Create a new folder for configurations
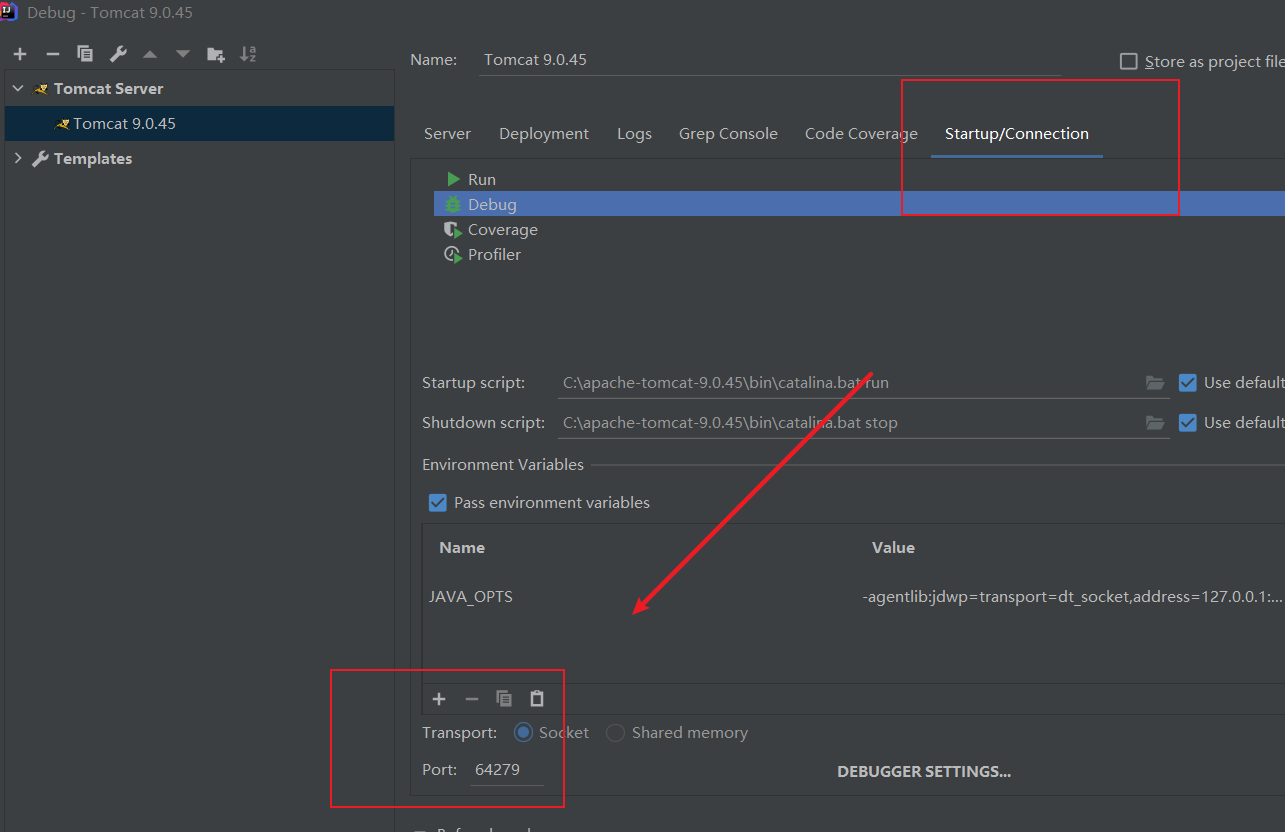This screenshot has width=1285, height=832. click(x=216, y=54)
